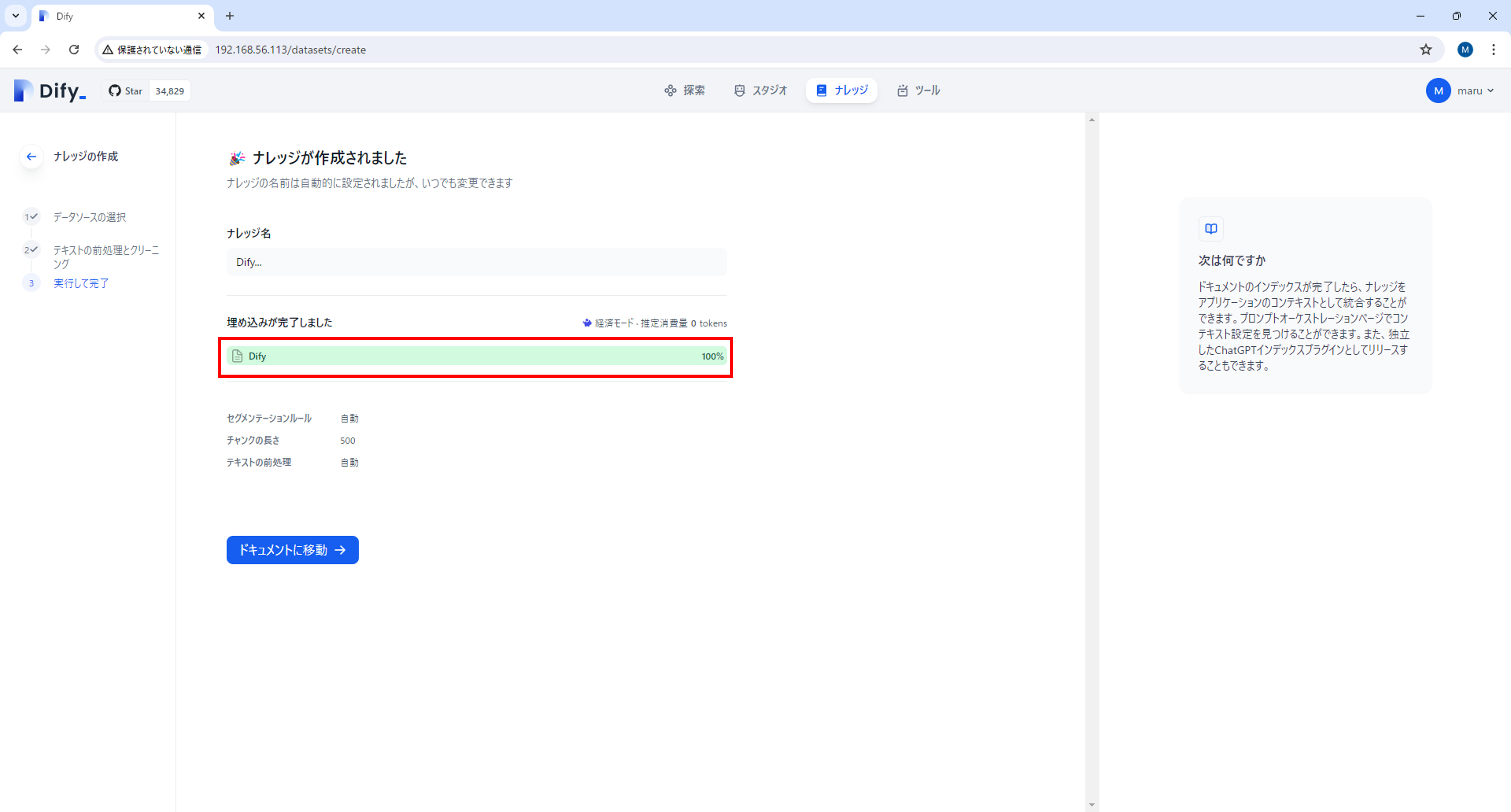
Task: Click the document icon in the Dify progress row
Action: [x=237, y=356]
